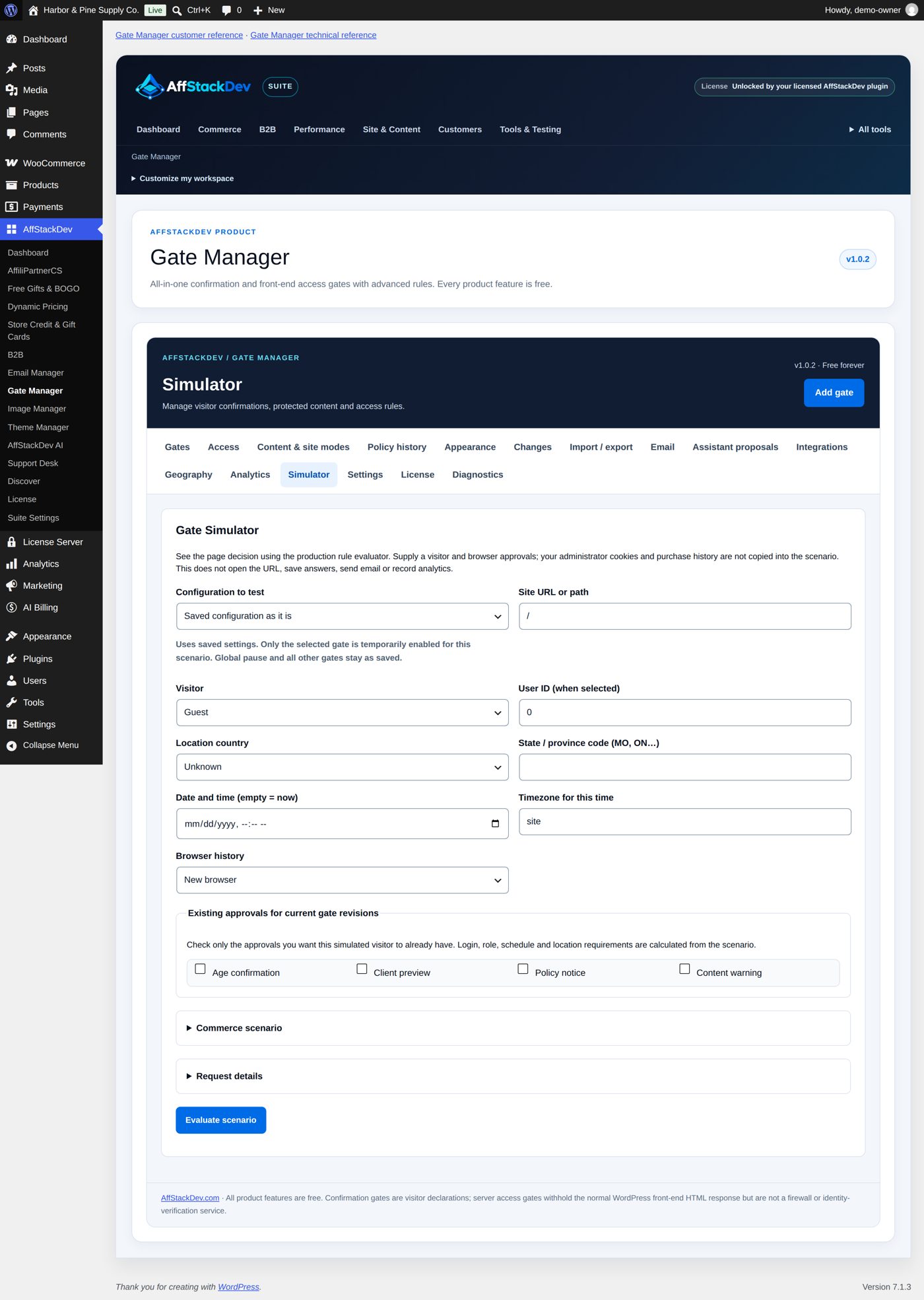Click the Media library icon
Screen dimensions: 924x1300
point(11,90)
